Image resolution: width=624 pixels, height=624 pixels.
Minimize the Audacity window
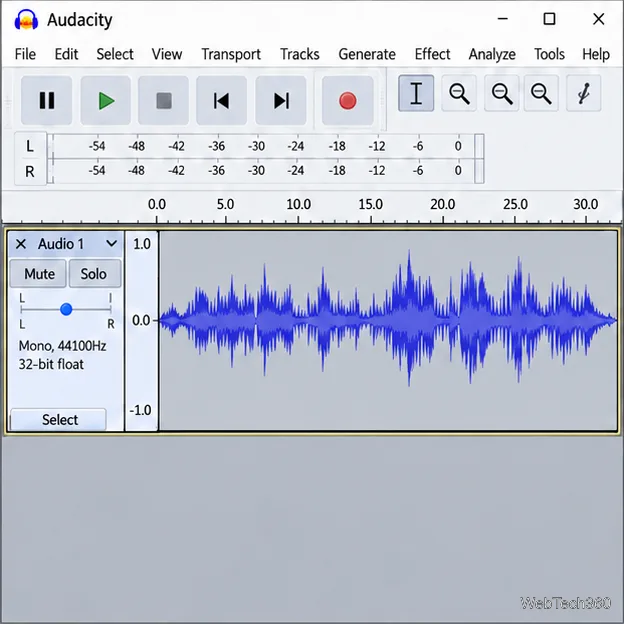[503, 19]
